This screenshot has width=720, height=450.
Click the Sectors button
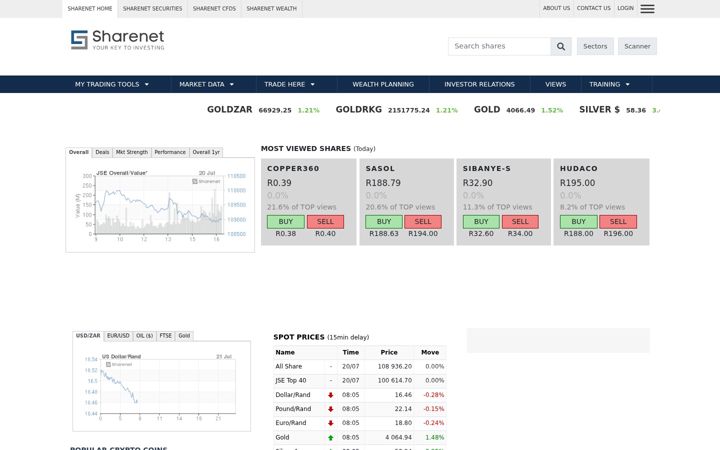pyautogui.click(x=595, y=46)
